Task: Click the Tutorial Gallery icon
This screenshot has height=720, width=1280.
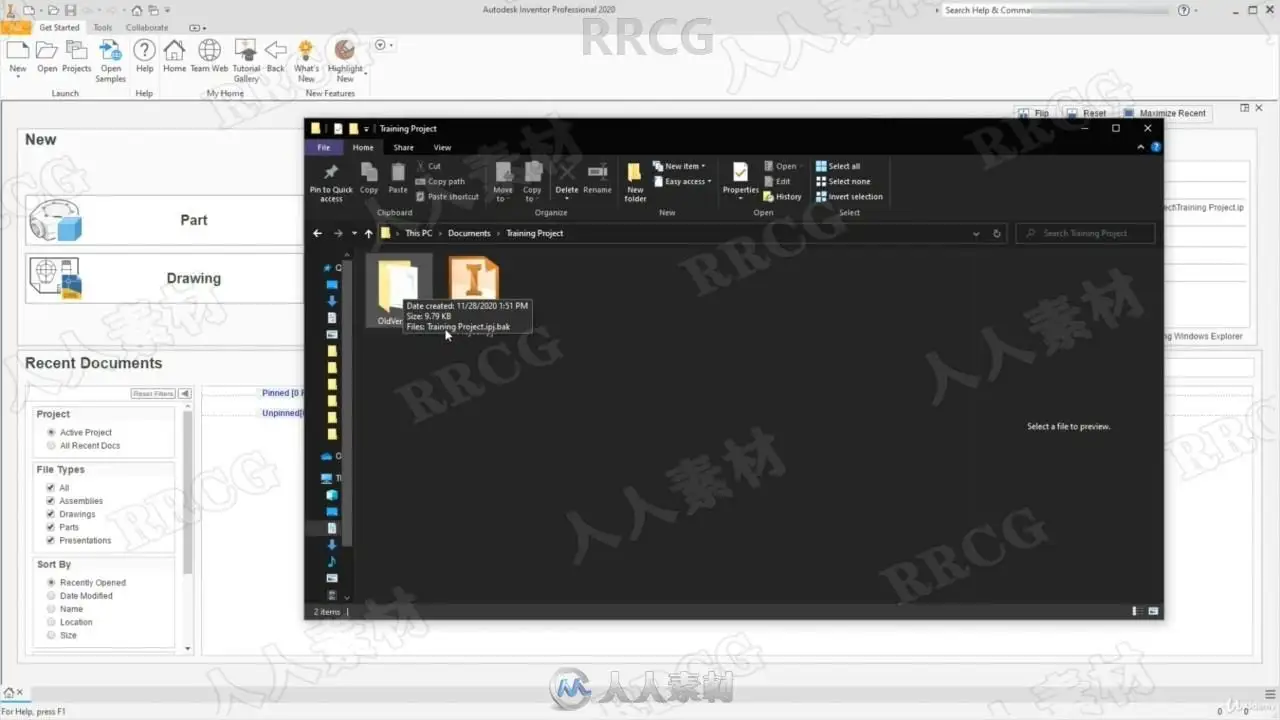Action: tap(246, 50)
